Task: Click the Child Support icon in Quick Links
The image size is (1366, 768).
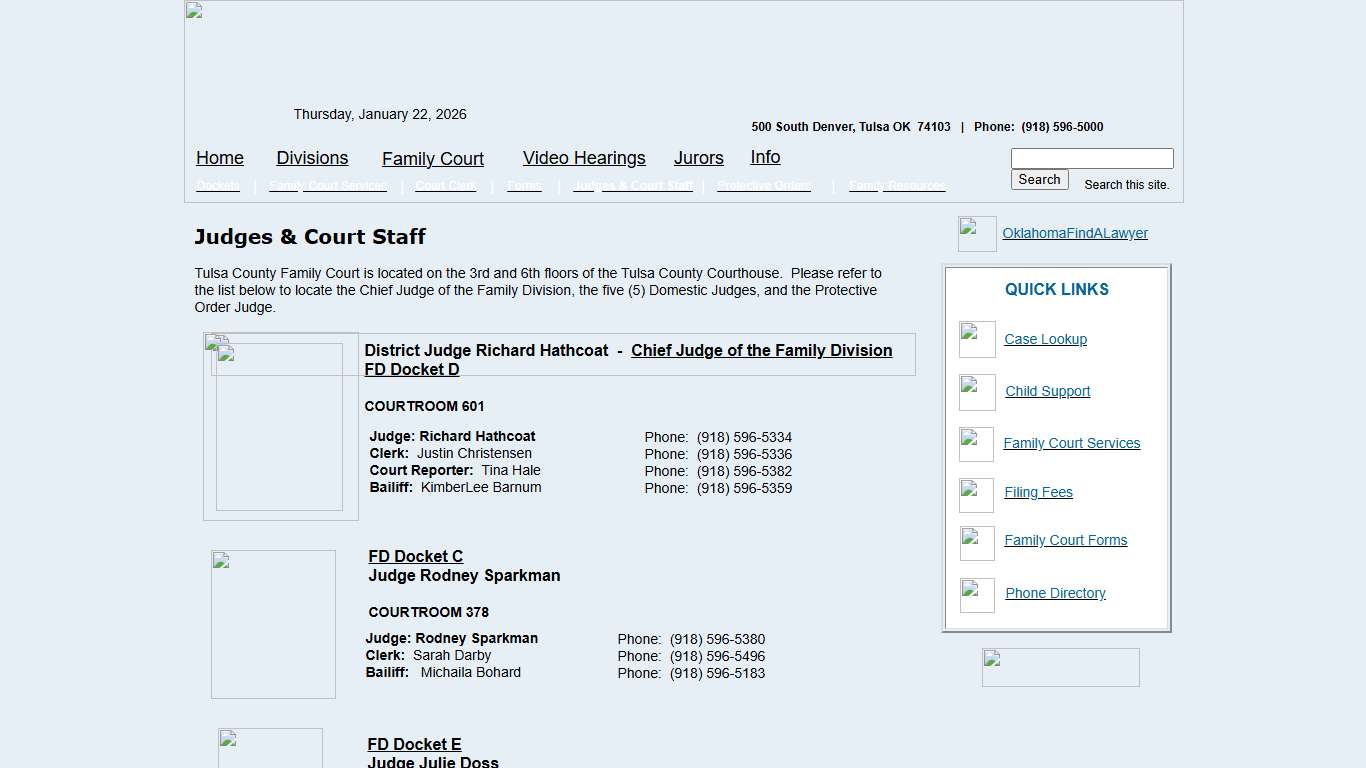Action: (976, 392)
